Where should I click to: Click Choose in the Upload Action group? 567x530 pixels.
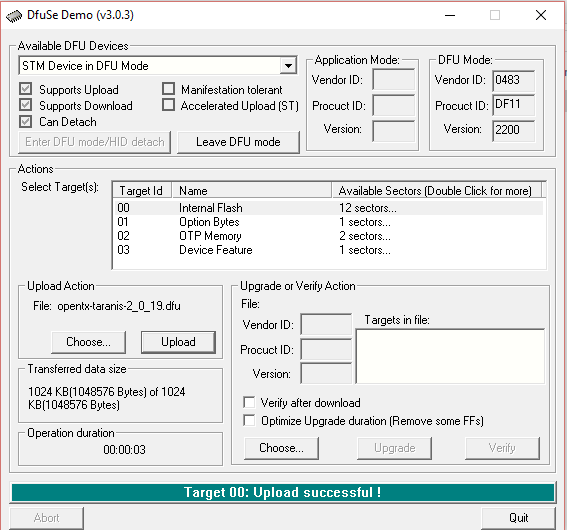[89, 342]
